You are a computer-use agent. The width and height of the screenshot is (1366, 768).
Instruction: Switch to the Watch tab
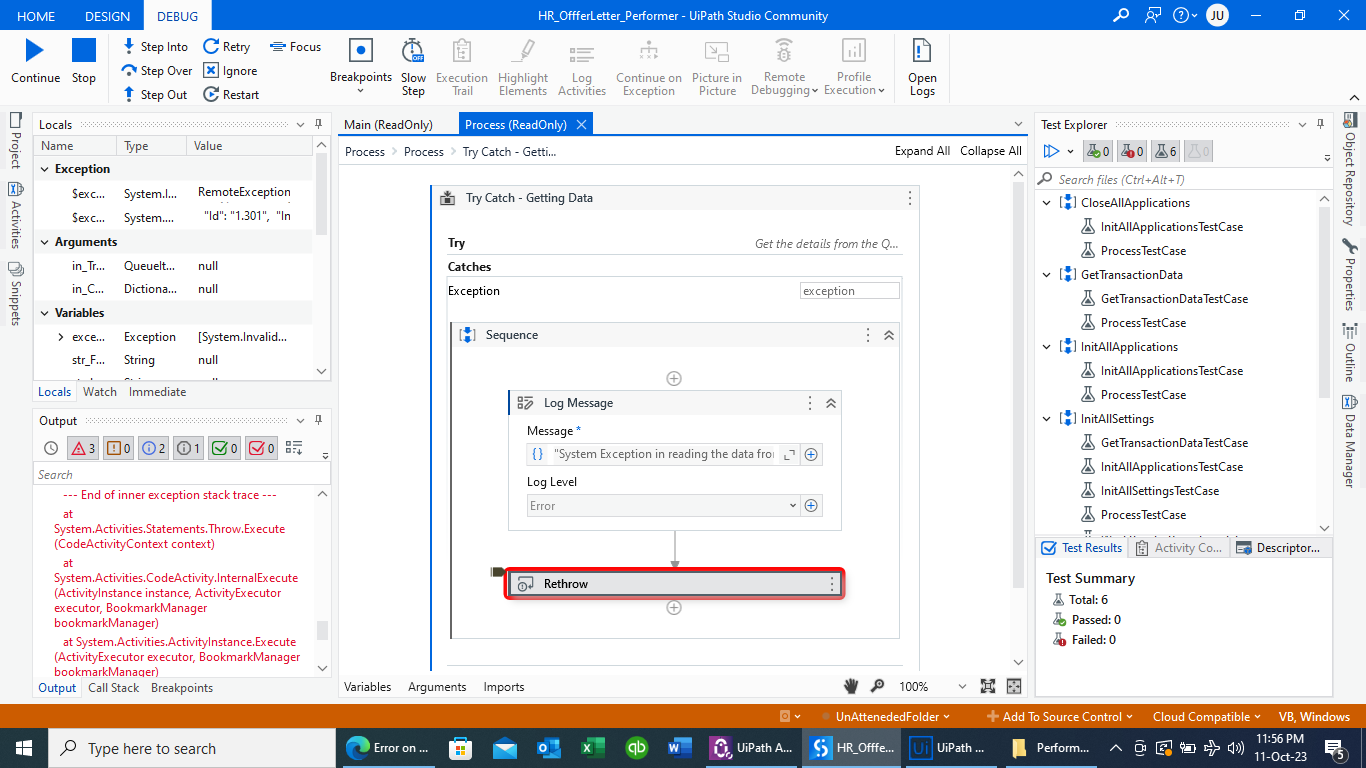click(100, 392)
